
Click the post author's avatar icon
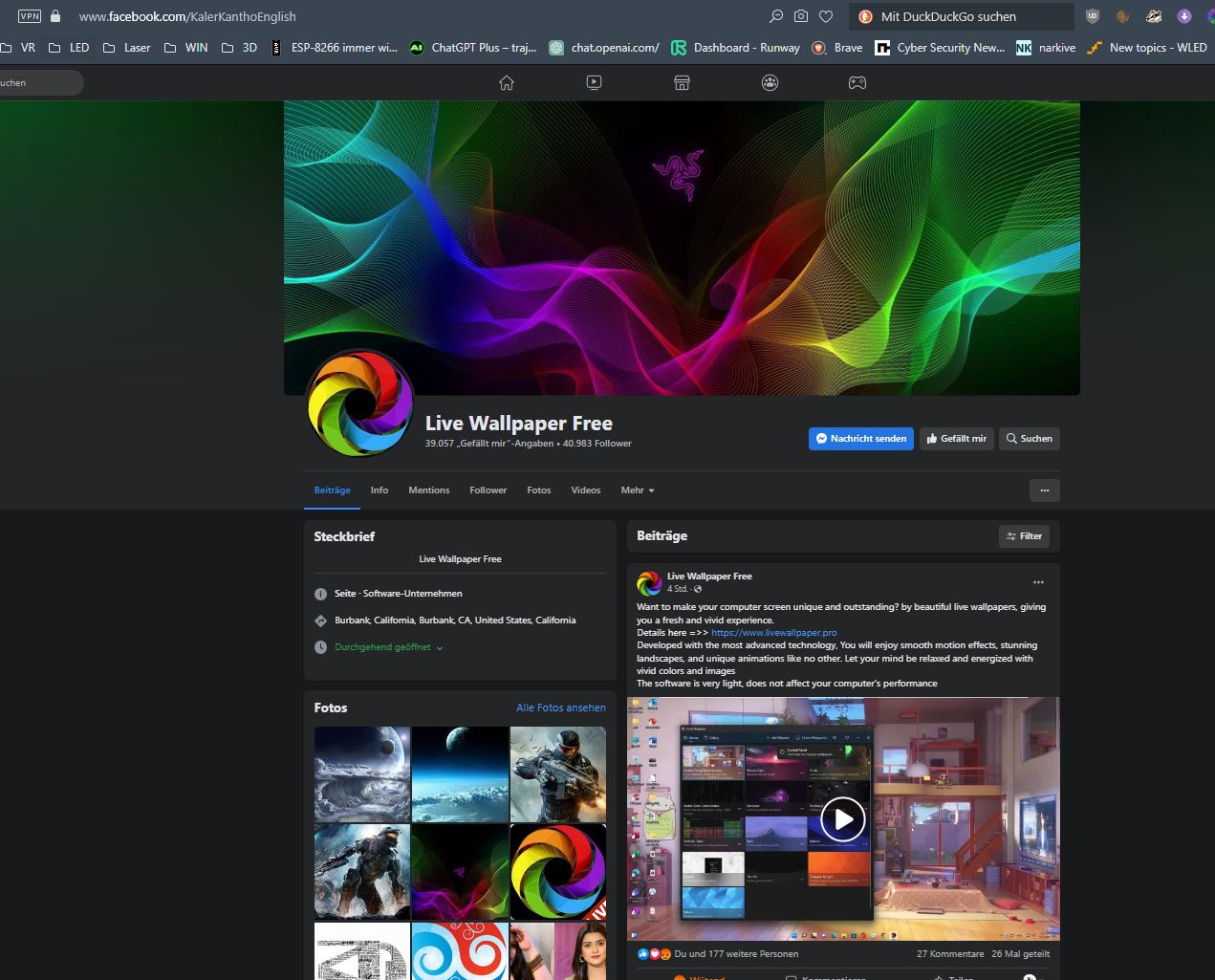click(649, 582)
